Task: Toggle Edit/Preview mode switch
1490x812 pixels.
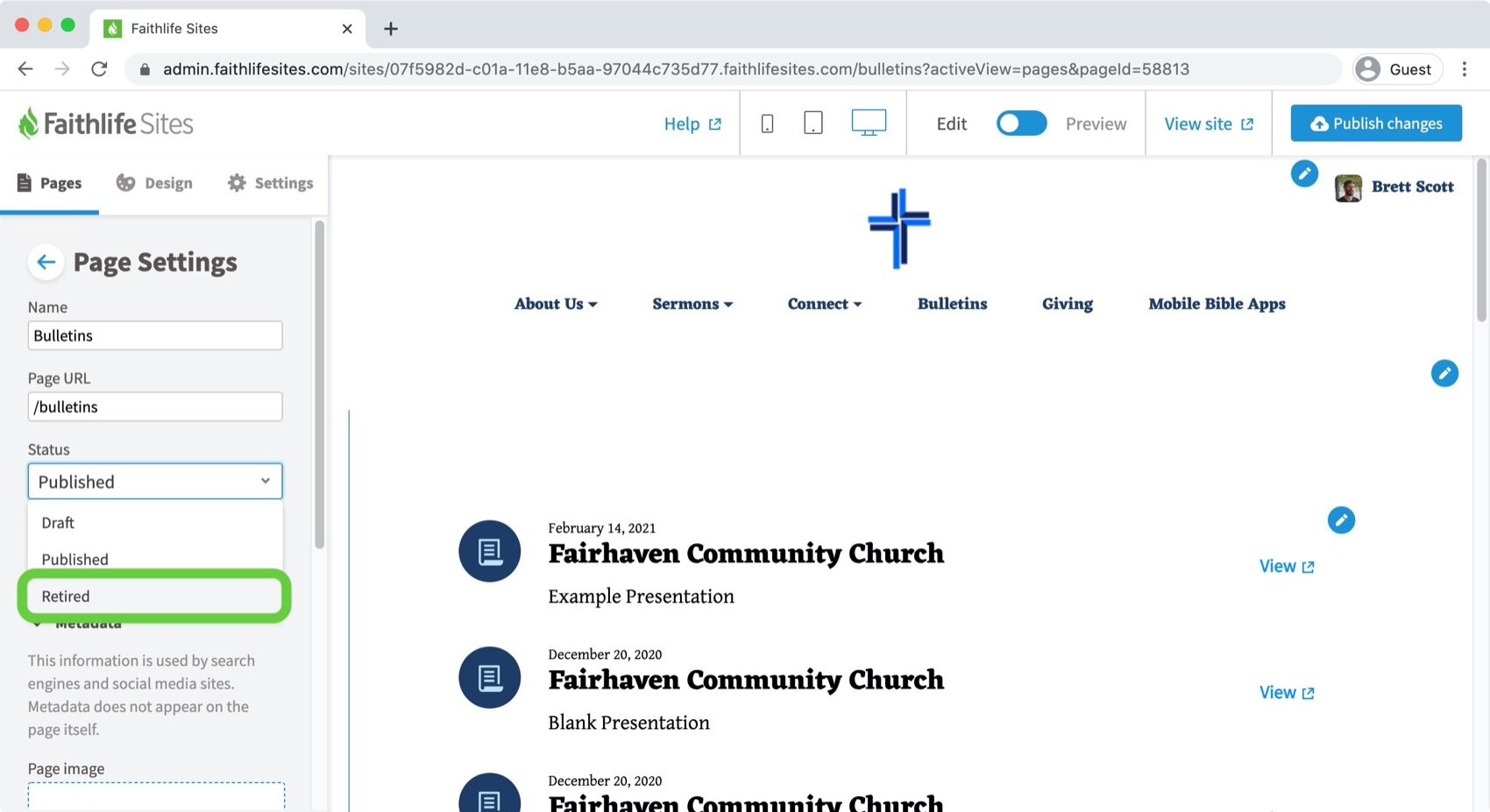Action: 1022,124
